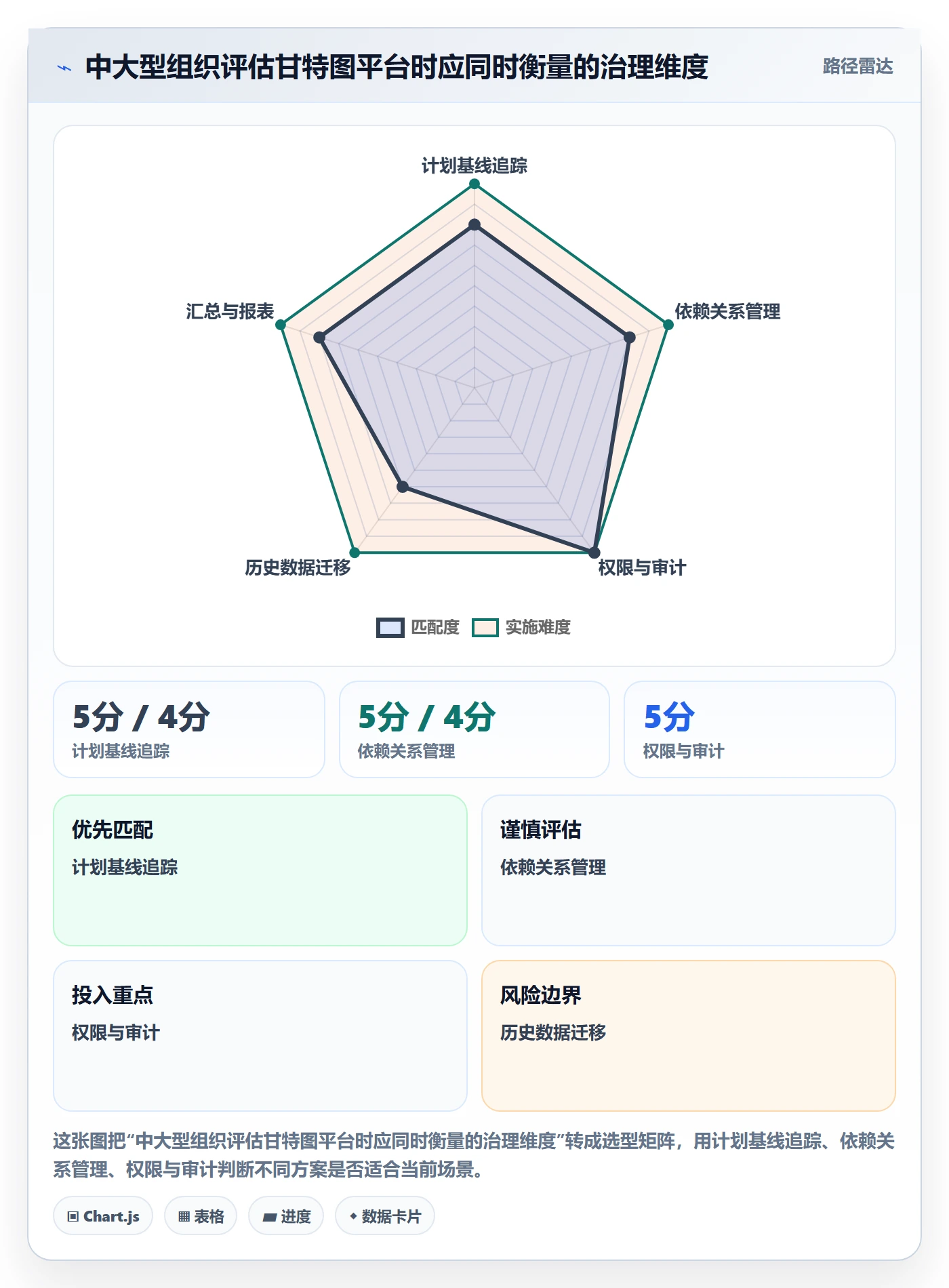Viewport: 949px width, 1288px height.
Task: Click the 历史数据迁移 inner dark data point
Action: [403, 487]
